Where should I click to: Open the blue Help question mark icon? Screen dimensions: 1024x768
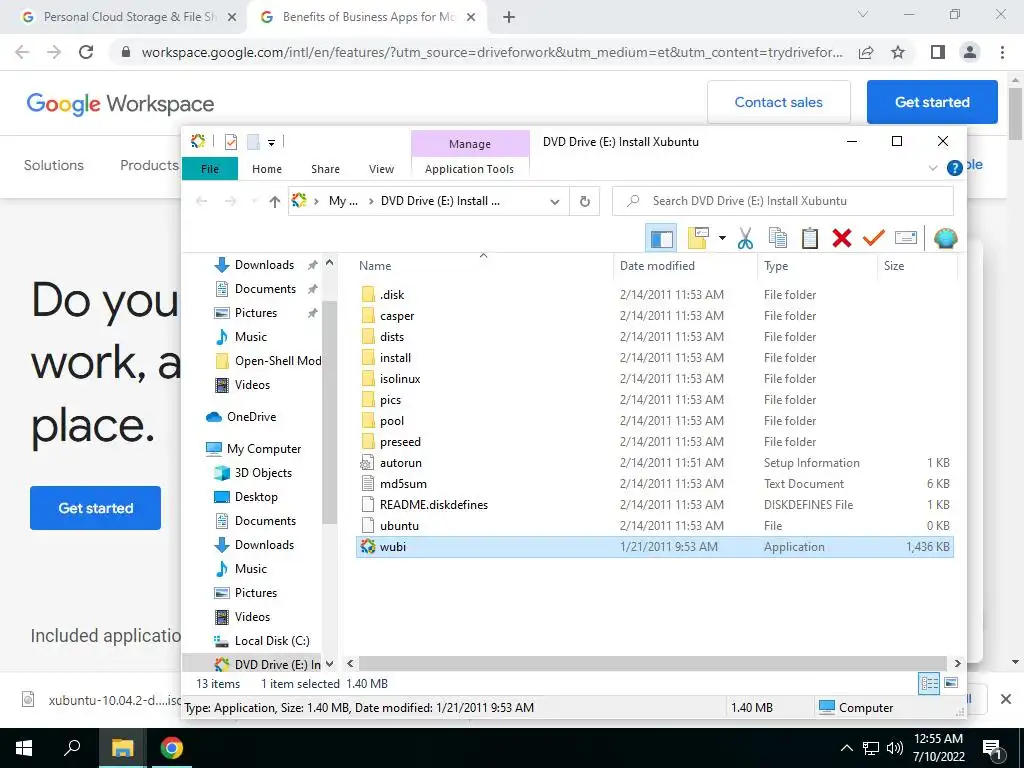pos(954,168)
